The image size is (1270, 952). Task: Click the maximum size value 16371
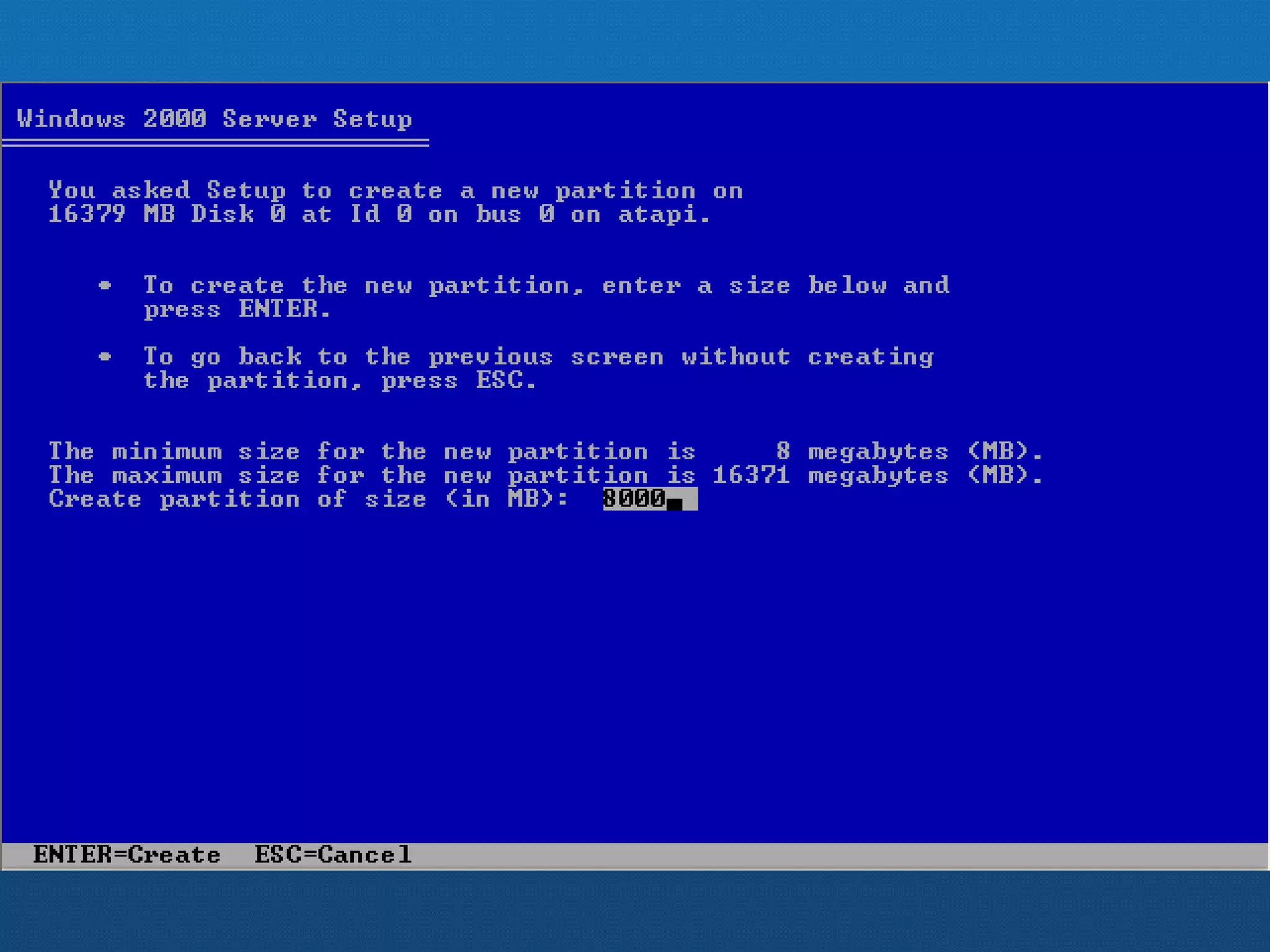coord(751,475)
